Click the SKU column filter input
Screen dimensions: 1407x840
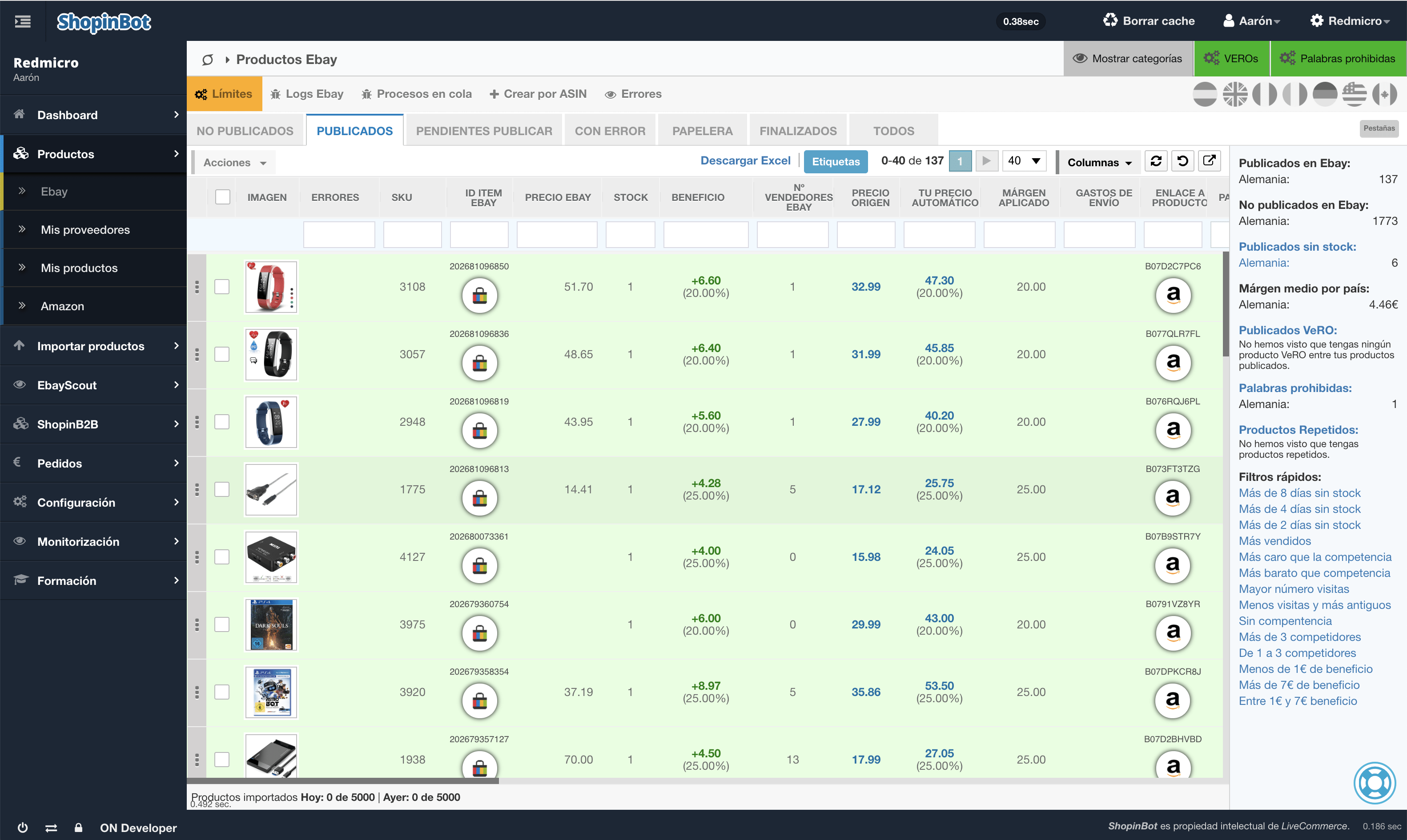(x=412, y=234)
